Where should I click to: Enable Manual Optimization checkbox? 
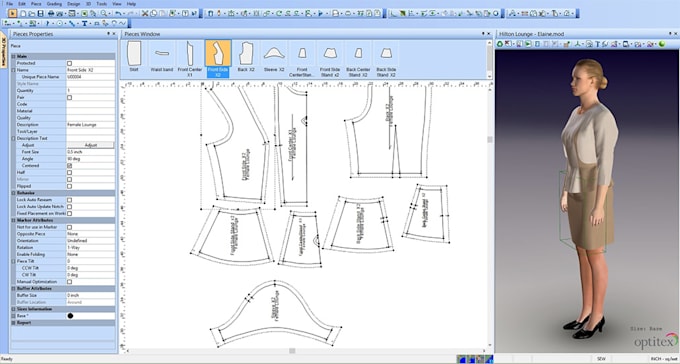click(69, 282)
